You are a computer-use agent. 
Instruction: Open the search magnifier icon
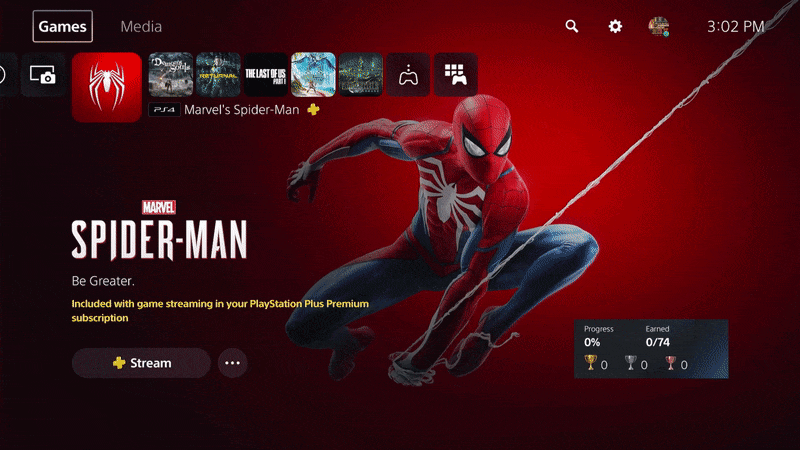[571, 26]
